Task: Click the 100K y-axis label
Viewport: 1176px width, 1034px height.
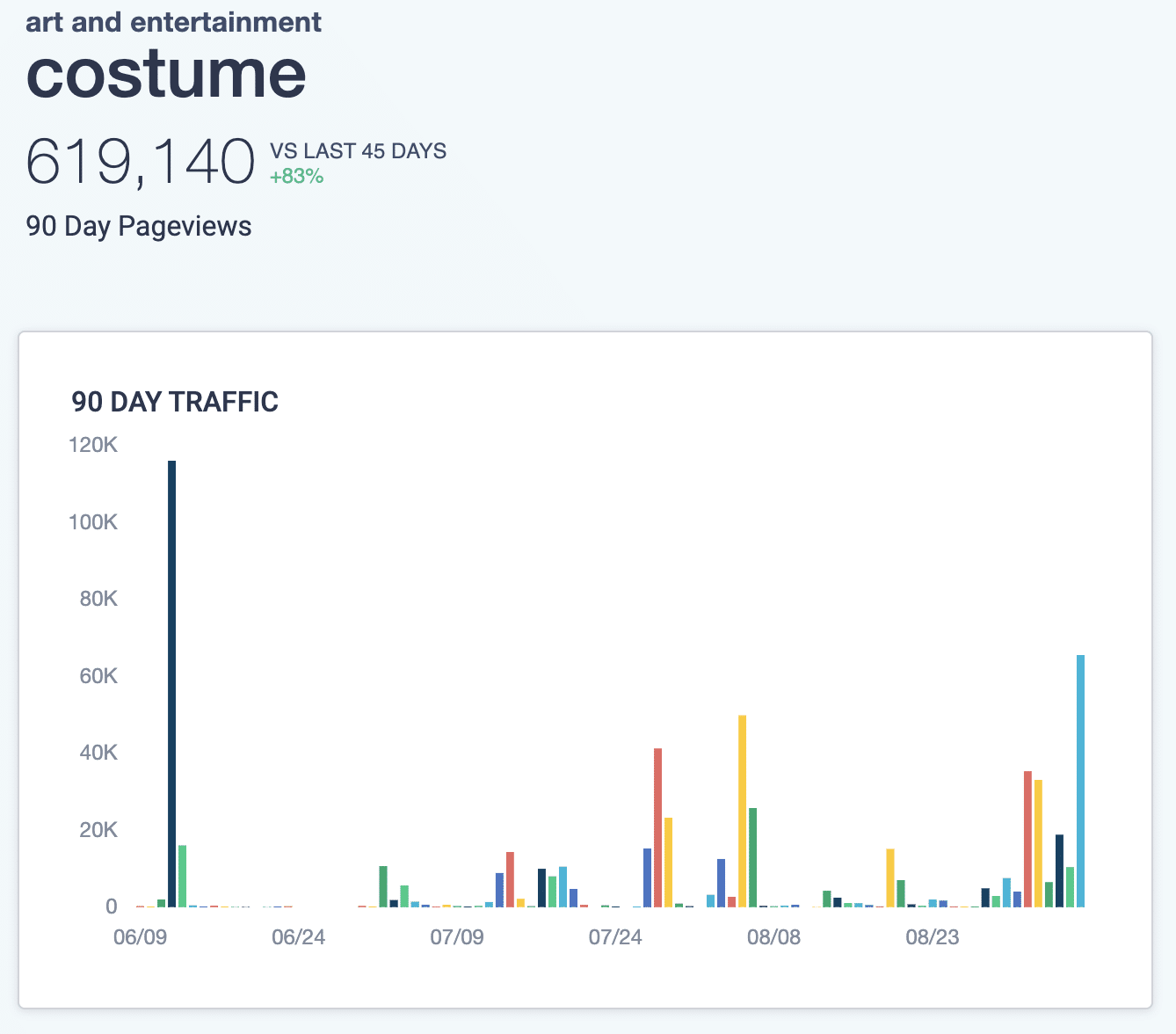Action: tap(93, 522)
